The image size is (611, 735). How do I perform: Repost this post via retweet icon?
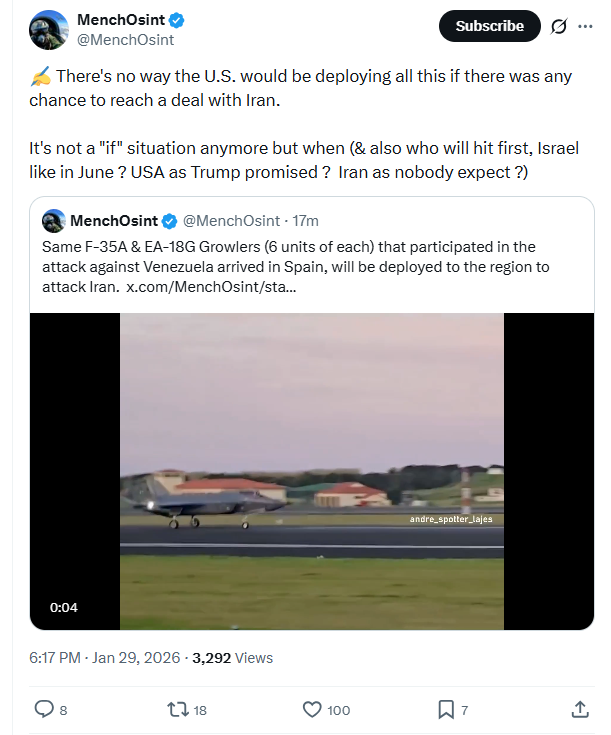pos(177,709)
